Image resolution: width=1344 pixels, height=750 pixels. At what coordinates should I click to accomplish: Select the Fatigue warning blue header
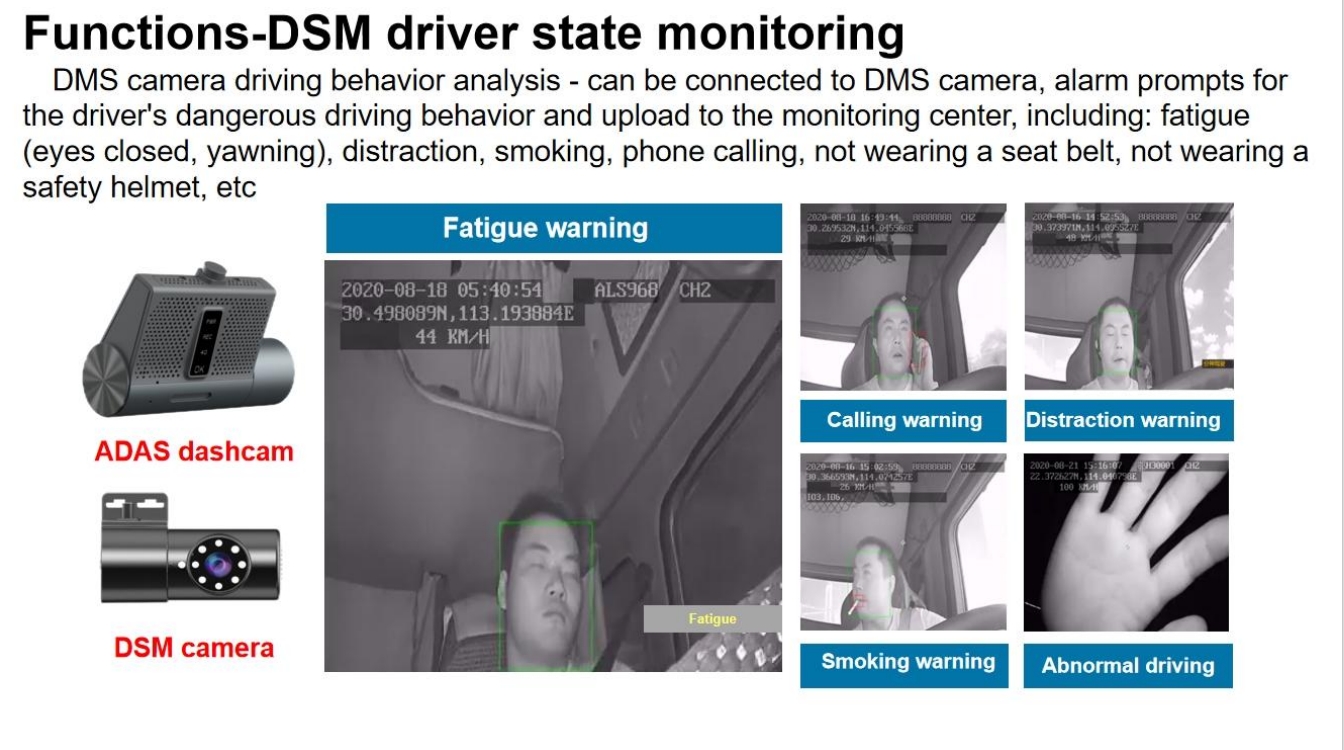(553, 228)
